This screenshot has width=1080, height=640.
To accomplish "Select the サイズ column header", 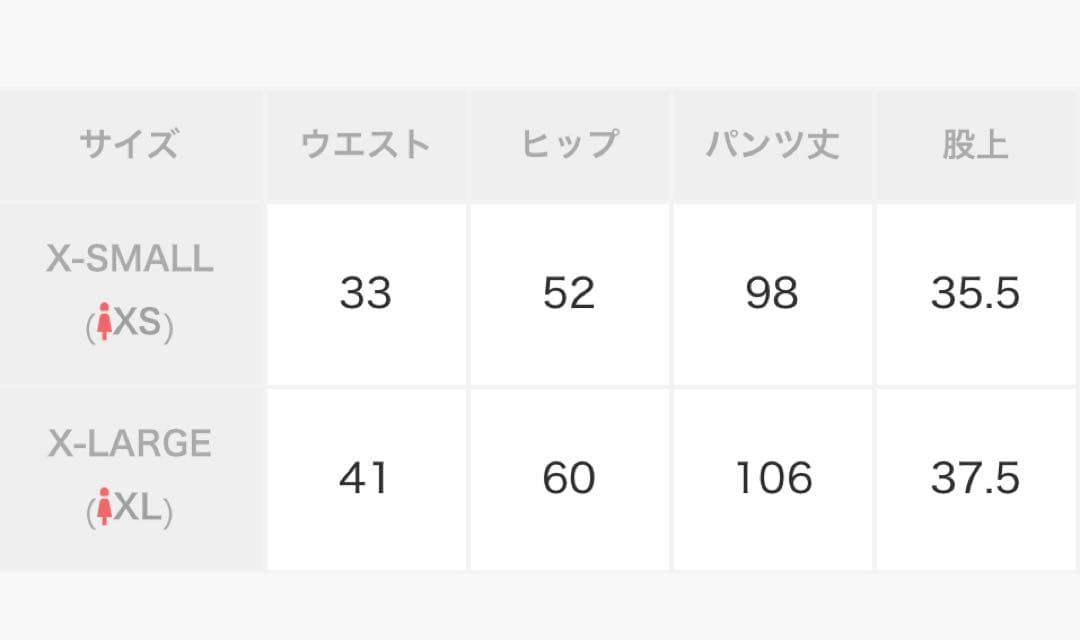I will pos(130,146).
